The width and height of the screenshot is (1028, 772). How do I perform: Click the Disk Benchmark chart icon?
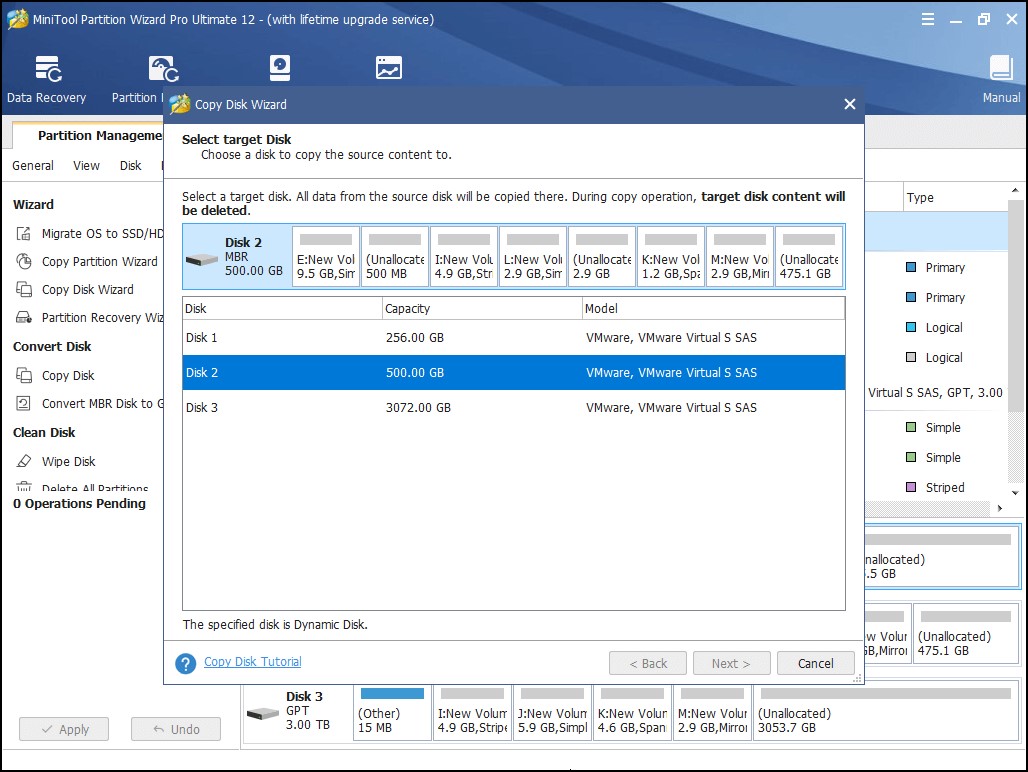click(388, 67)
